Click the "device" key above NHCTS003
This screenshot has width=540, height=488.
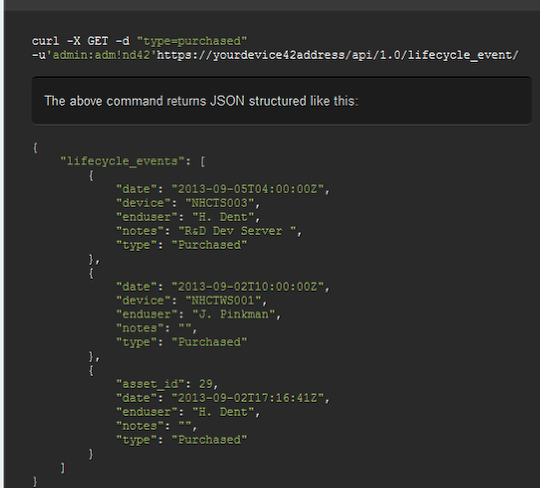143,203
